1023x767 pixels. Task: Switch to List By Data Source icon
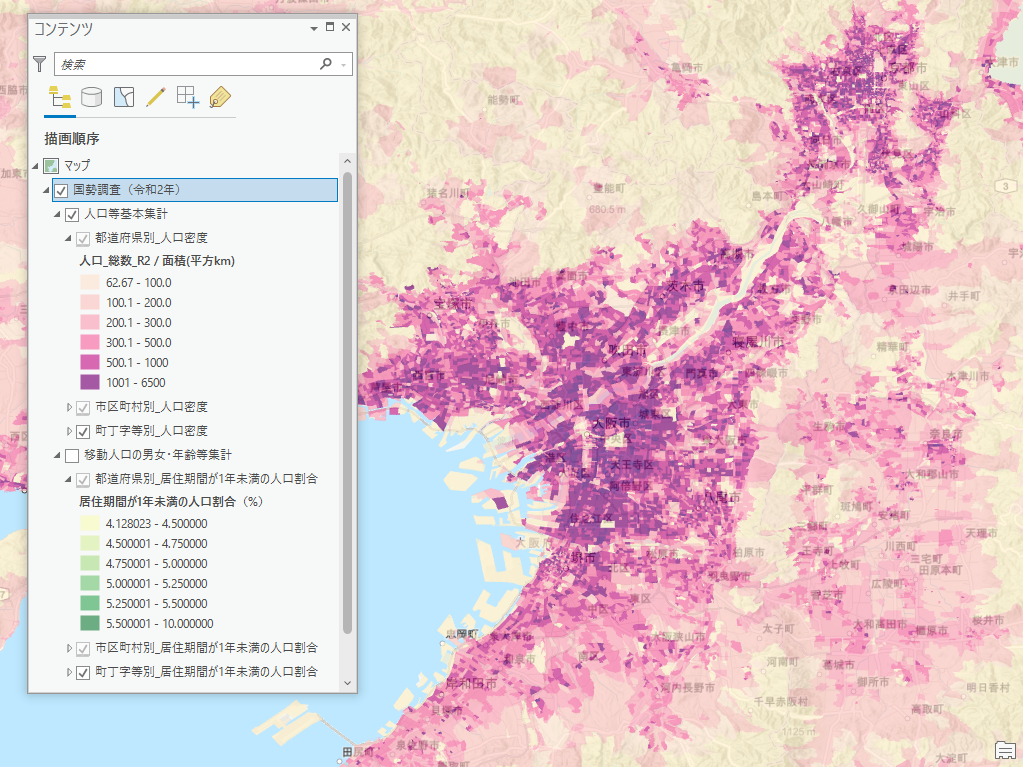(x=91, y=97)
